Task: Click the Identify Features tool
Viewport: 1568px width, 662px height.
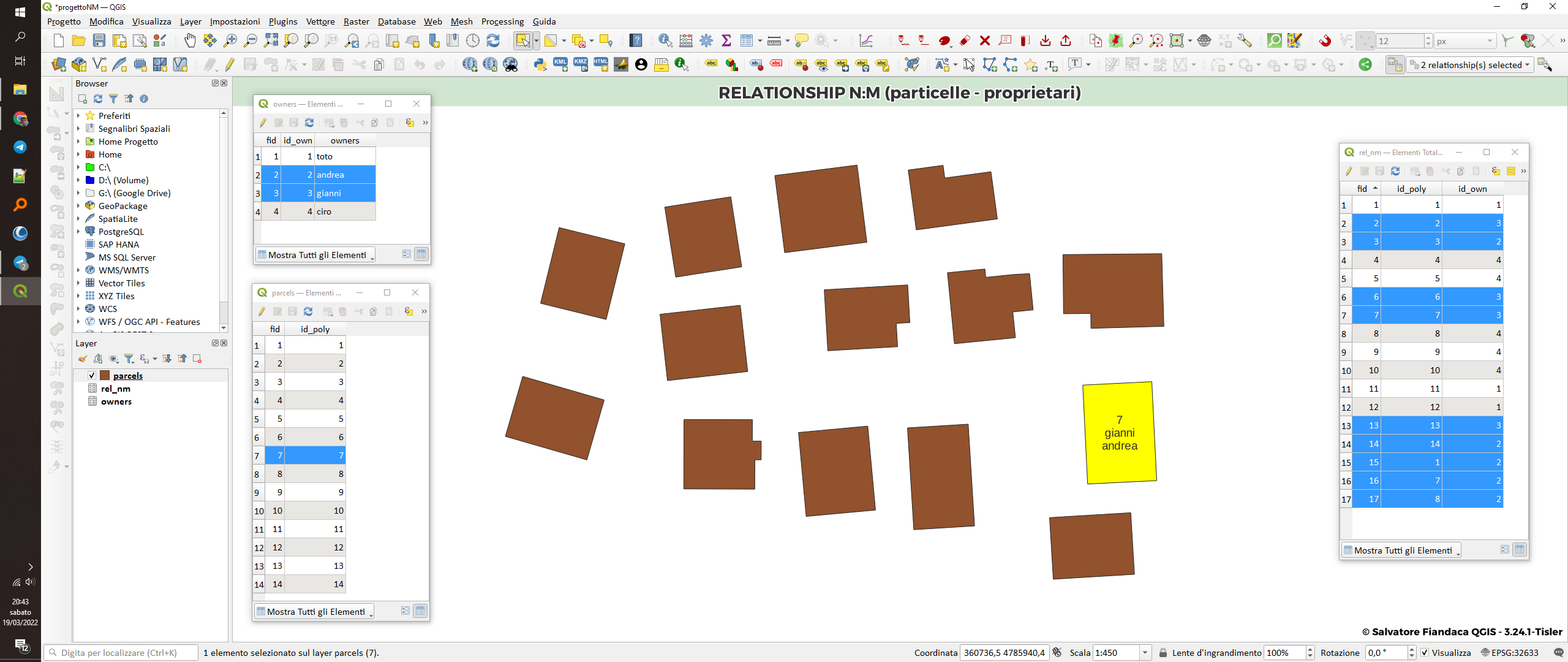Action: click(665, 40)
